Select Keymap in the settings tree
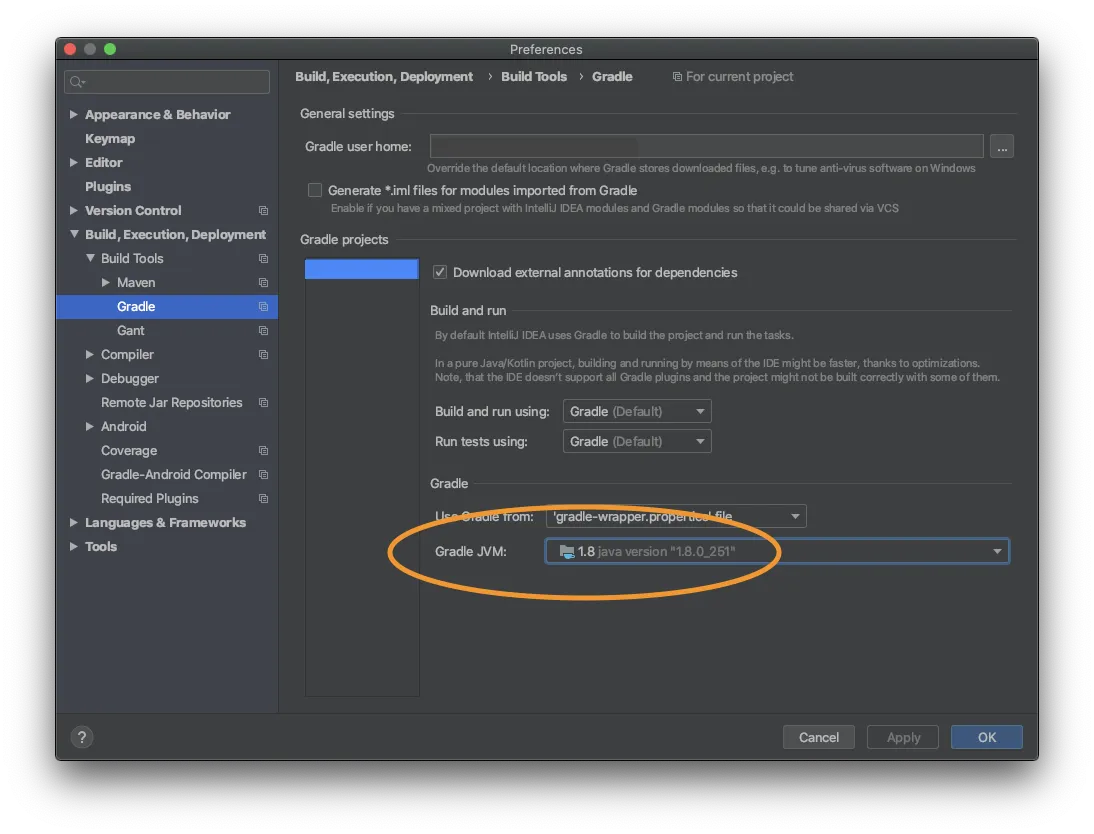The image size is (1094, 834). point(110,139)
